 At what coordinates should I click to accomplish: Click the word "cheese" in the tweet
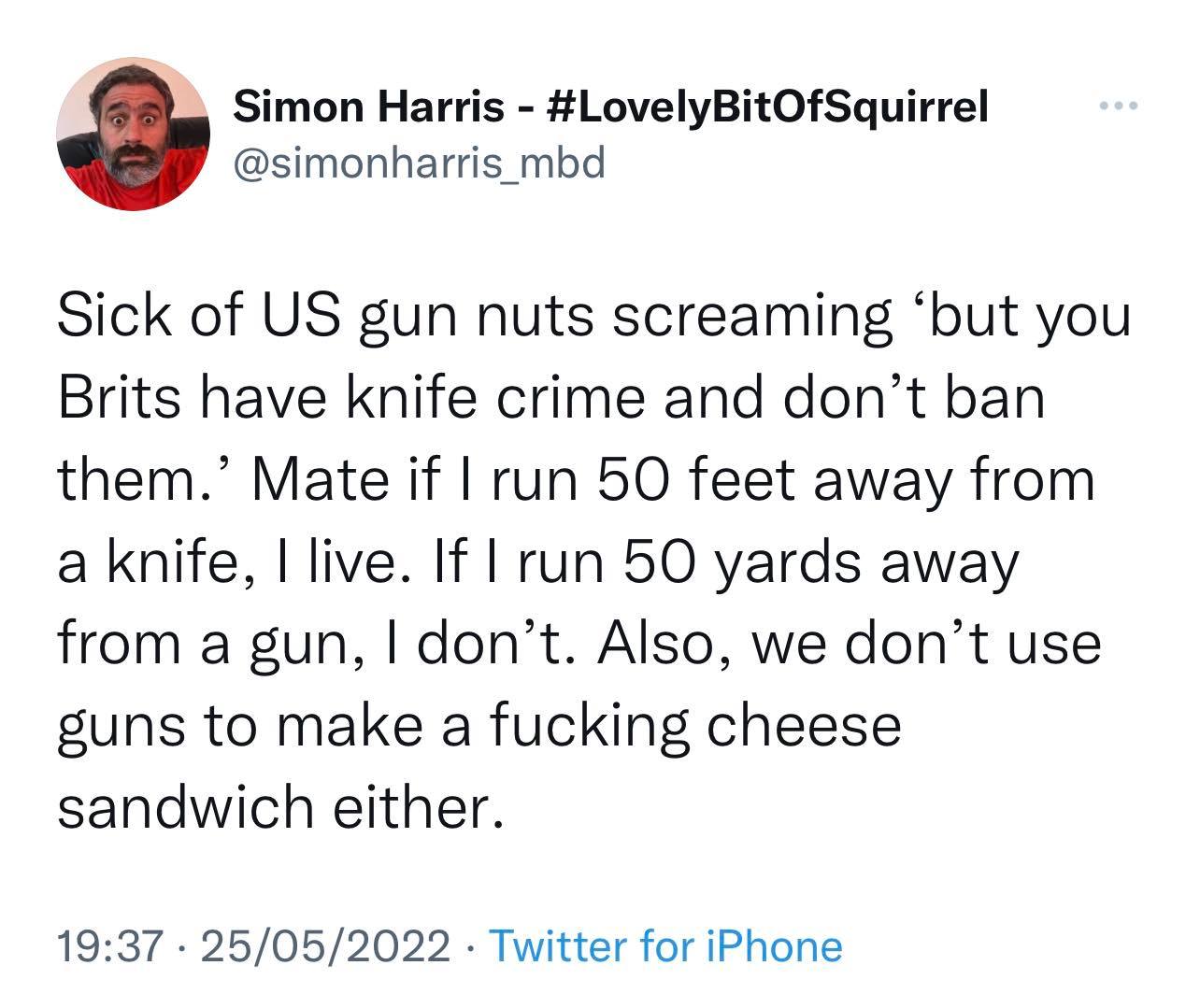tap(803, 726)
